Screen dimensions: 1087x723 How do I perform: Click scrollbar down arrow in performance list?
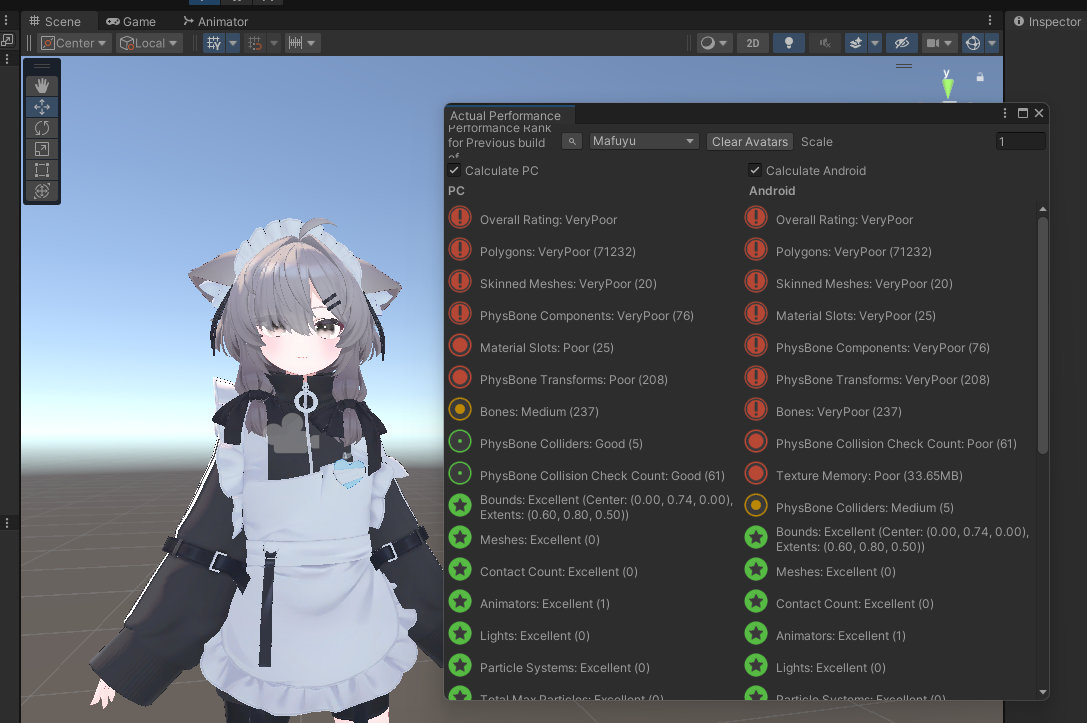(x=1043, y=692)
